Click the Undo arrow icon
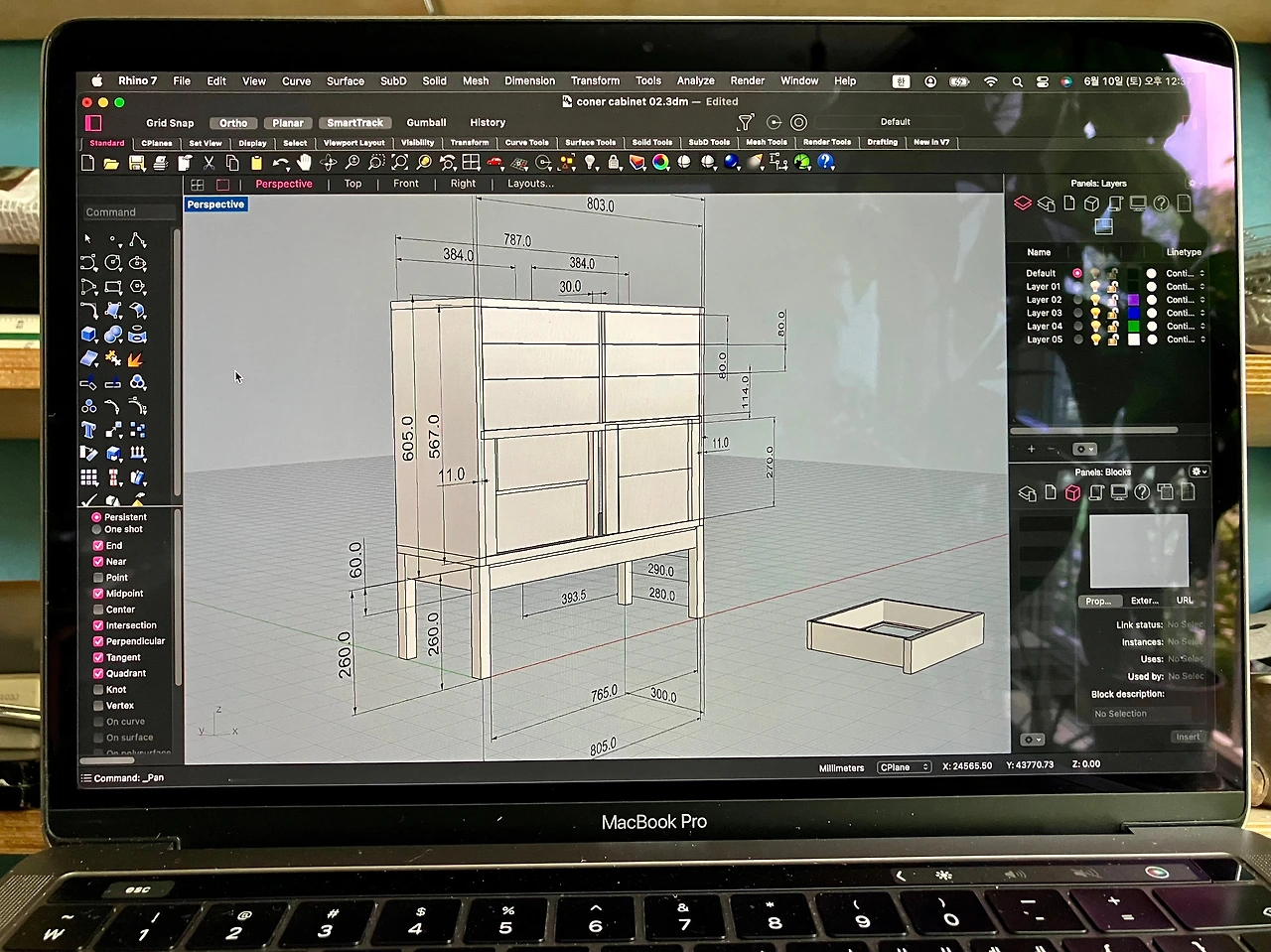 pyautogui.click(x=280, y=163)
